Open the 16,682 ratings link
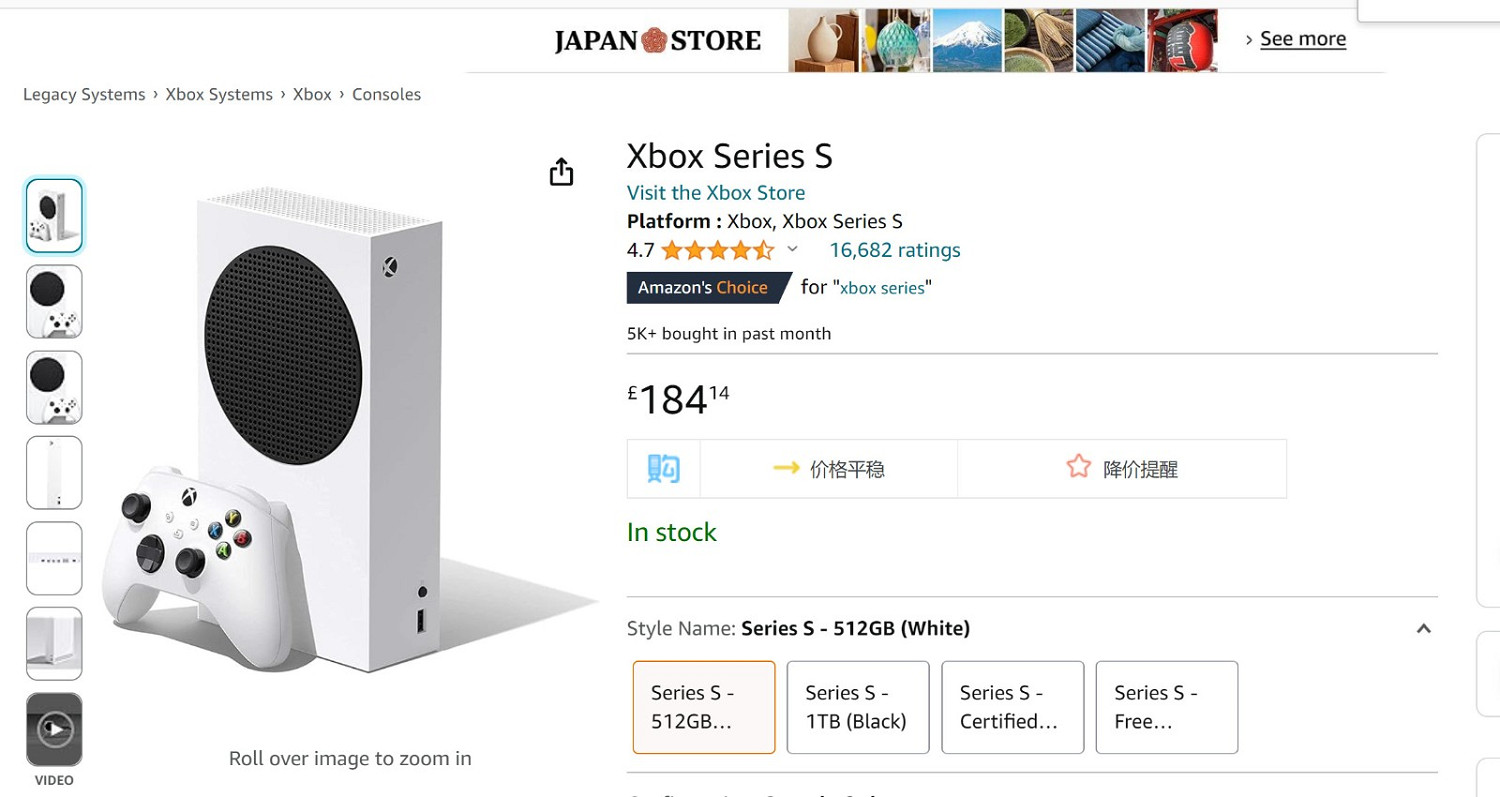The width and height of the screenshot is (1500, 797). click(894, 249)
